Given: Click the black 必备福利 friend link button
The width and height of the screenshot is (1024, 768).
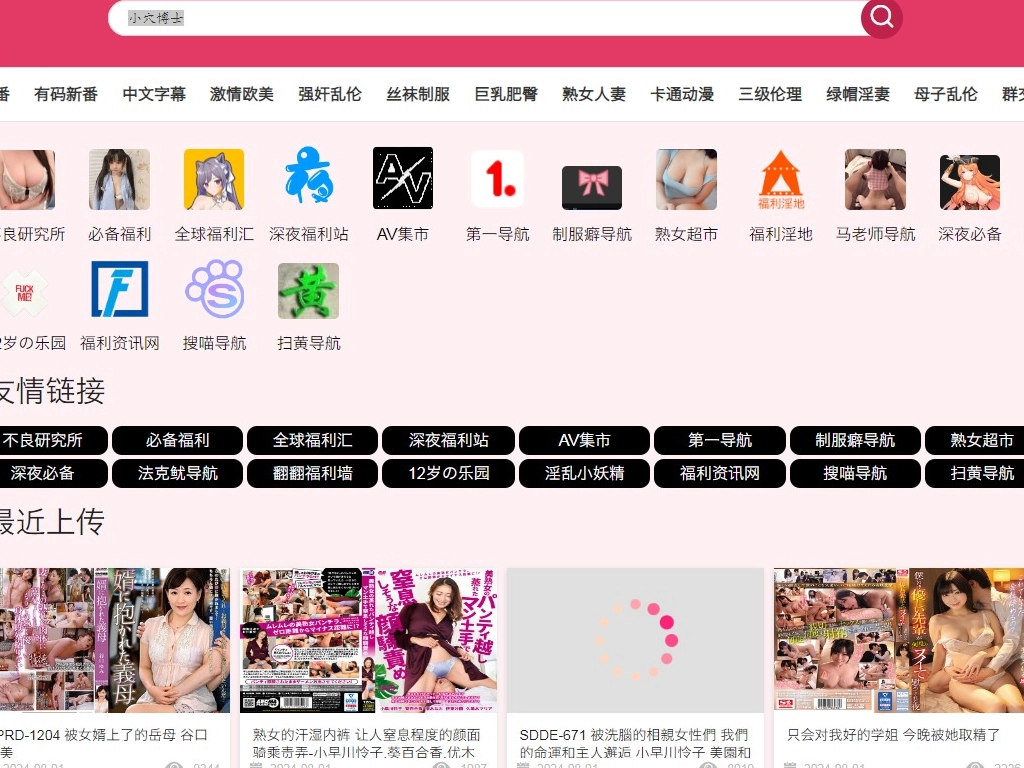Looking at the screenshot, I should click(x=177, y=440).
